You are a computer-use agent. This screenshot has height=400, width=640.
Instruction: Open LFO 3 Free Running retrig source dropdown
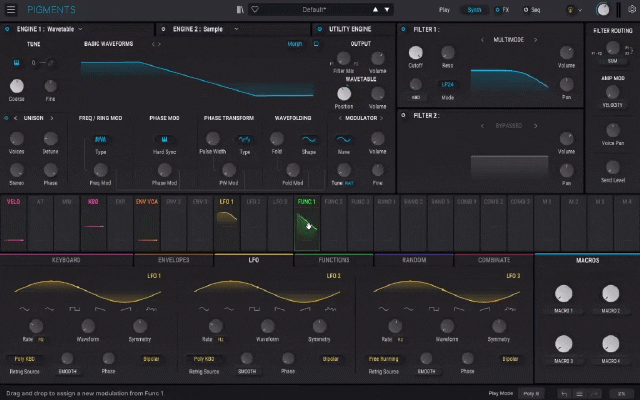(384, 359)
